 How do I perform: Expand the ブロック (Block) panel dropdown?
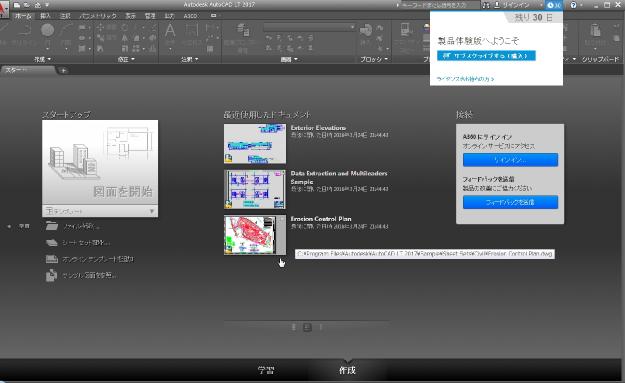pos(374,59)
